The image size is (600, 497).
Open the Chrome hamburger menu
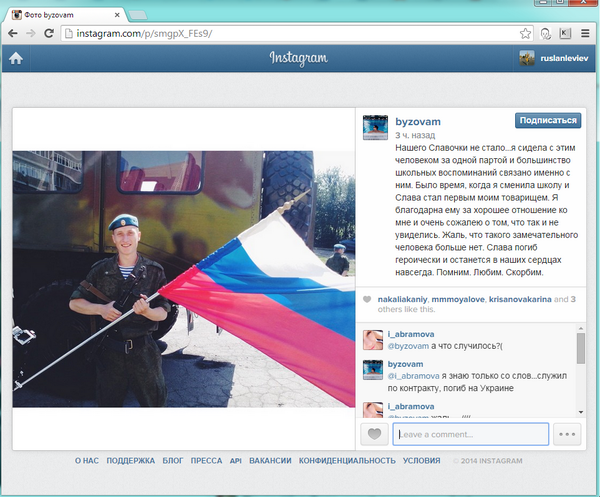[585, 33]
